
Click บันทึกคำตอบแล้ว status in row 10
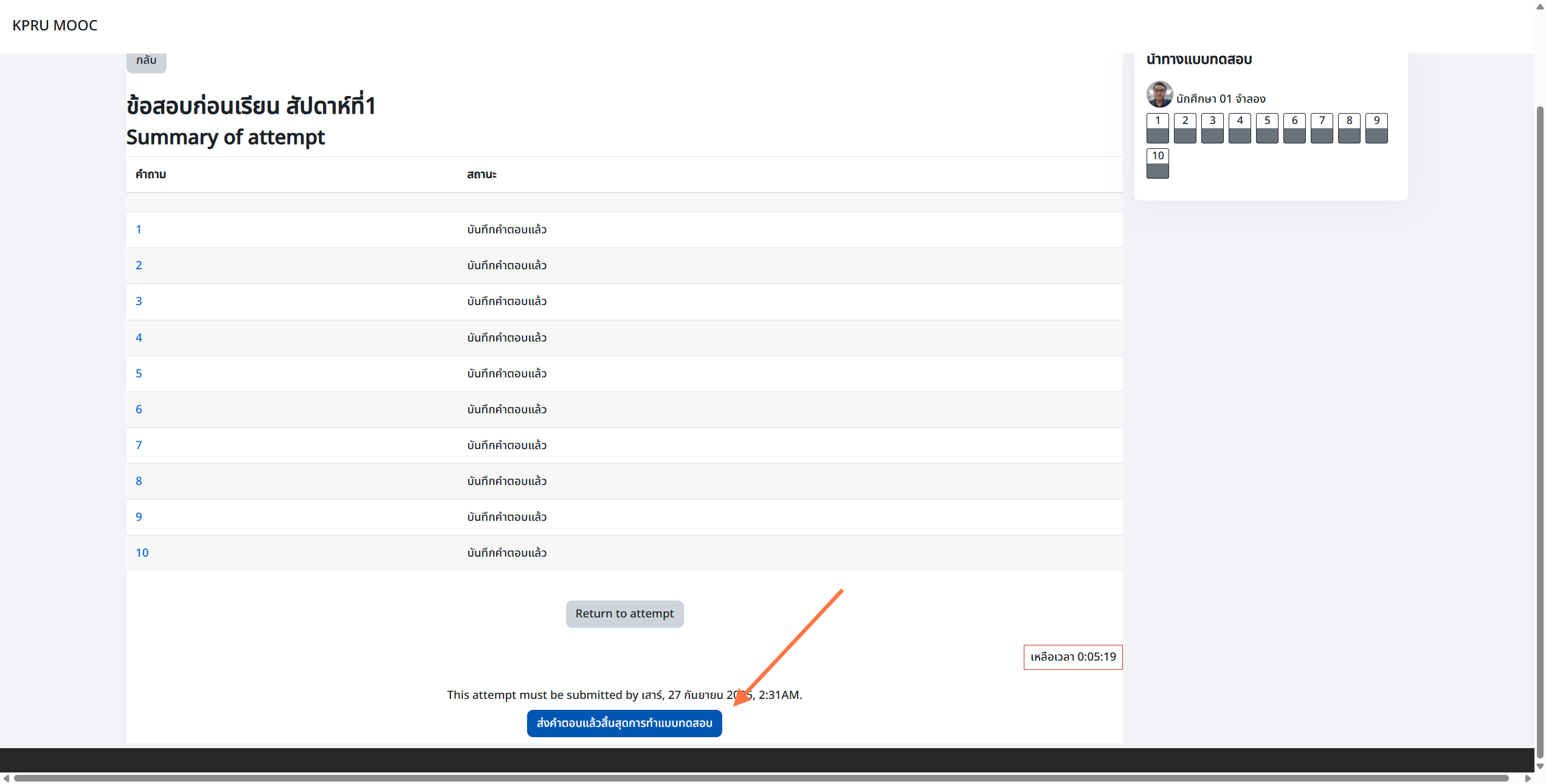click(x=507, y=553)
